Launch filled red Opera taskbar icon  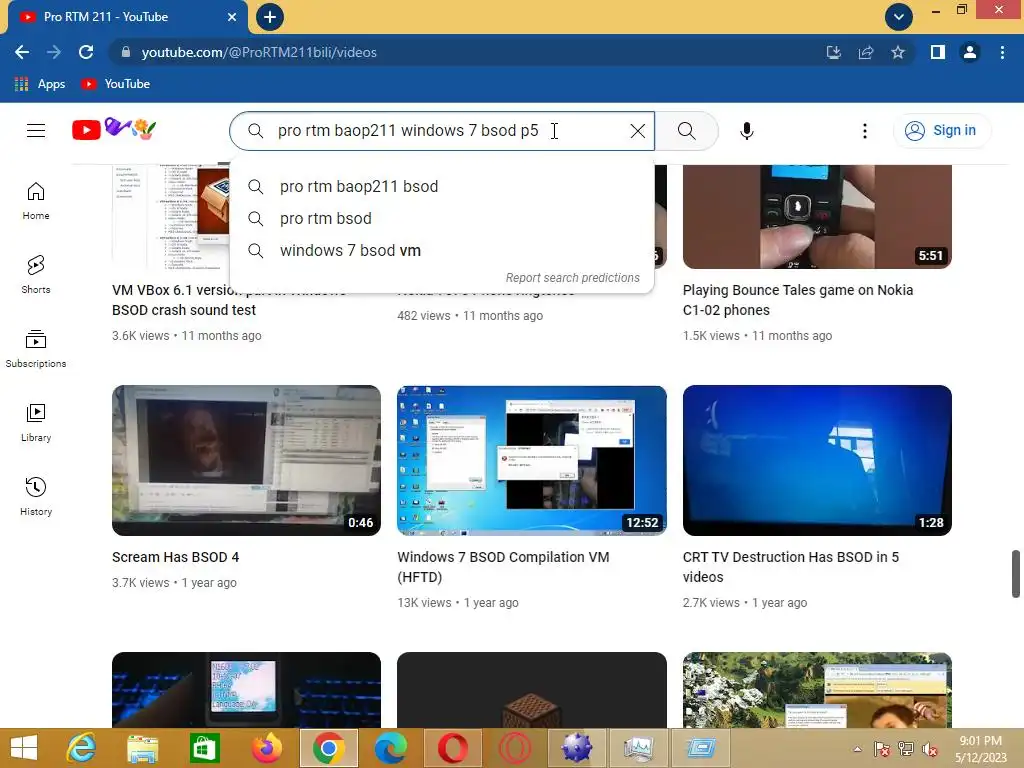click(x=453, y=748)
